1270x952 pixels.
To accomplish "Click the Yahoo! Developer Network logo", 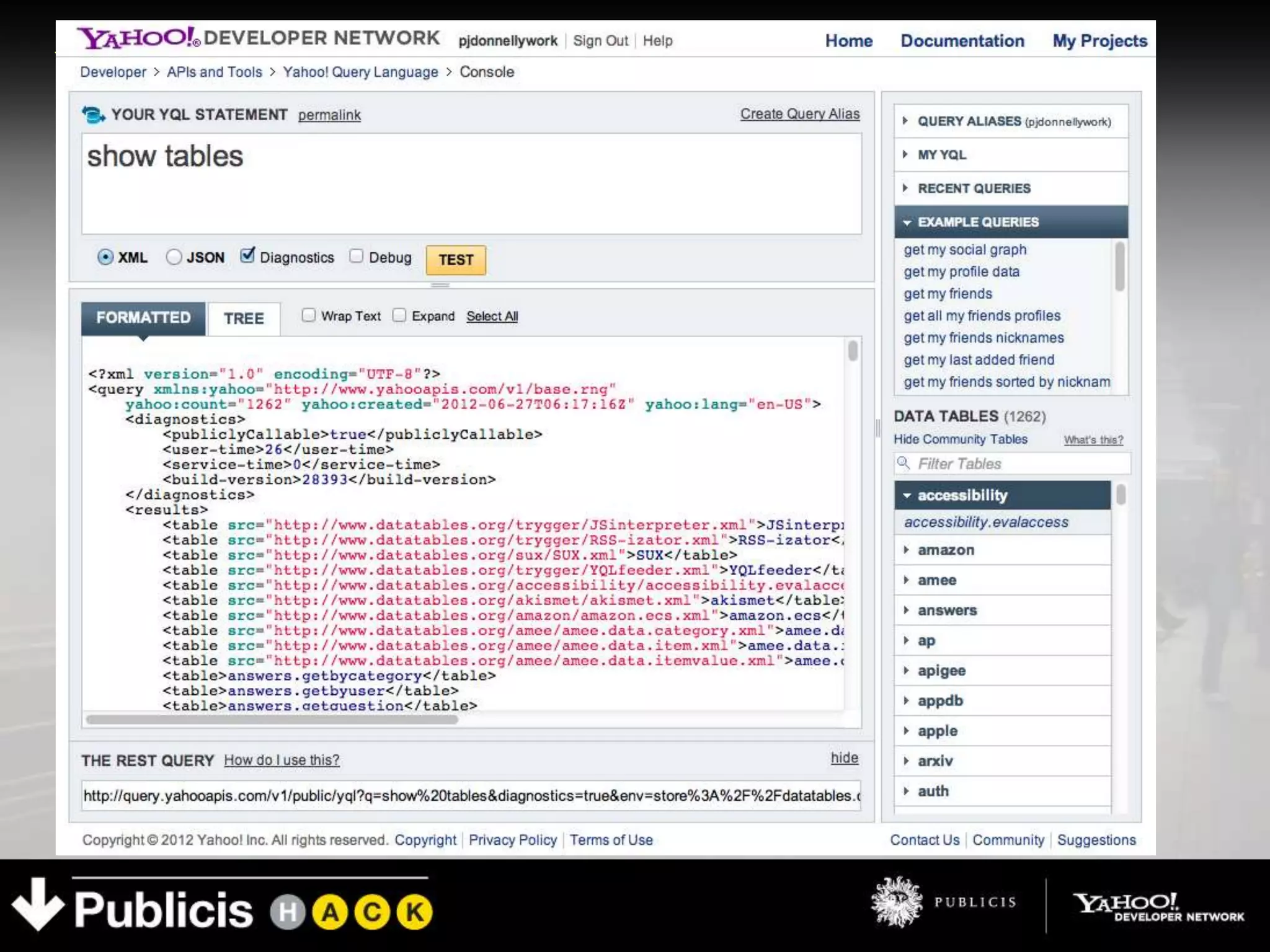I will (x=259, y=38).
